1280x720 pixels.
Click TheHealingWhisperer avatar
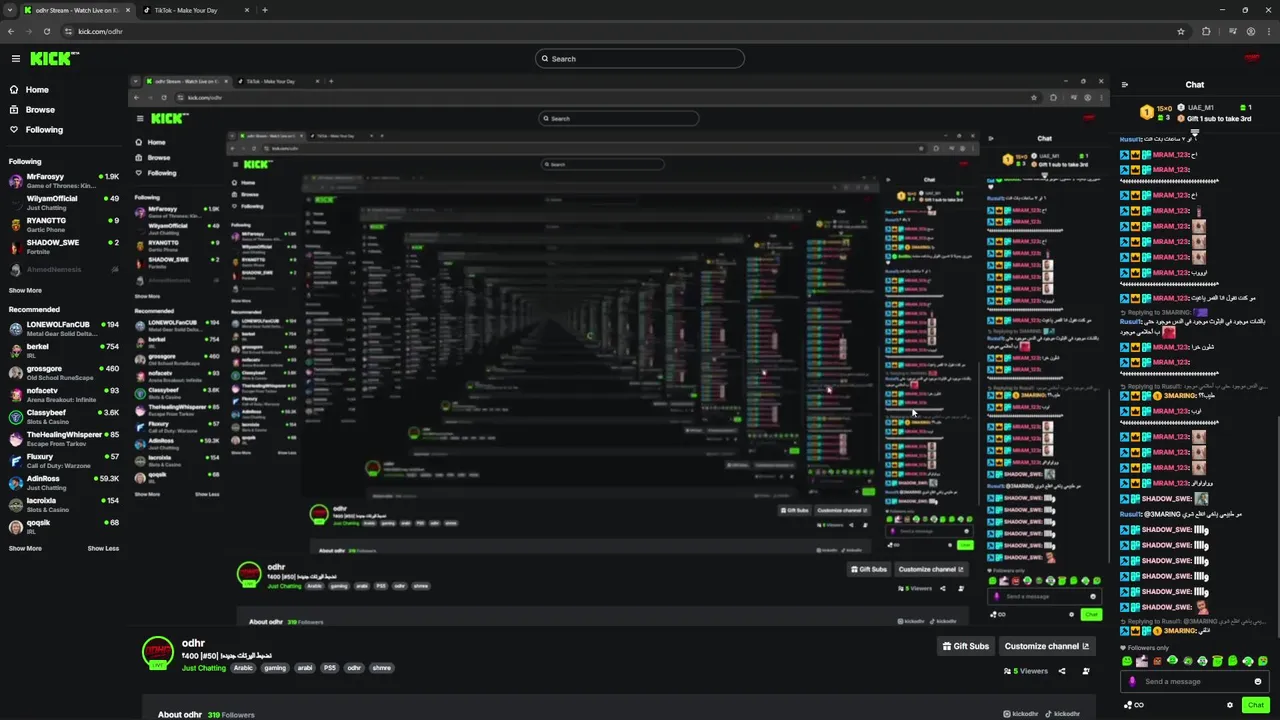coord(16,439)
